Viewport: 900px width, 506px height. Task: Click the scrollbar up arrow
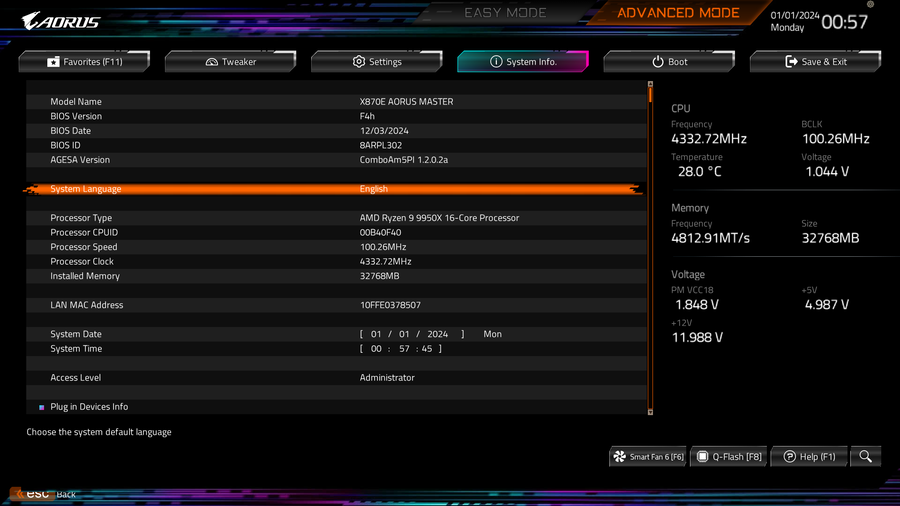coord(650,84)
